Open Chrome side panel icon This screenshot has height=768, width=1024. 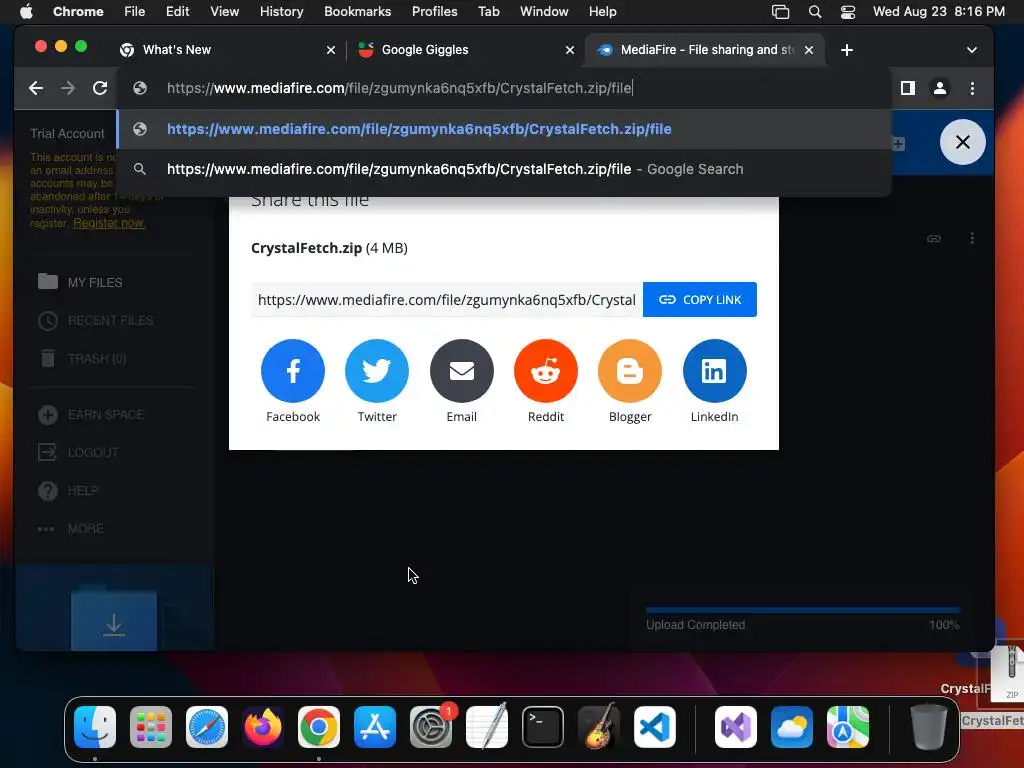click(x=908, y=88)
